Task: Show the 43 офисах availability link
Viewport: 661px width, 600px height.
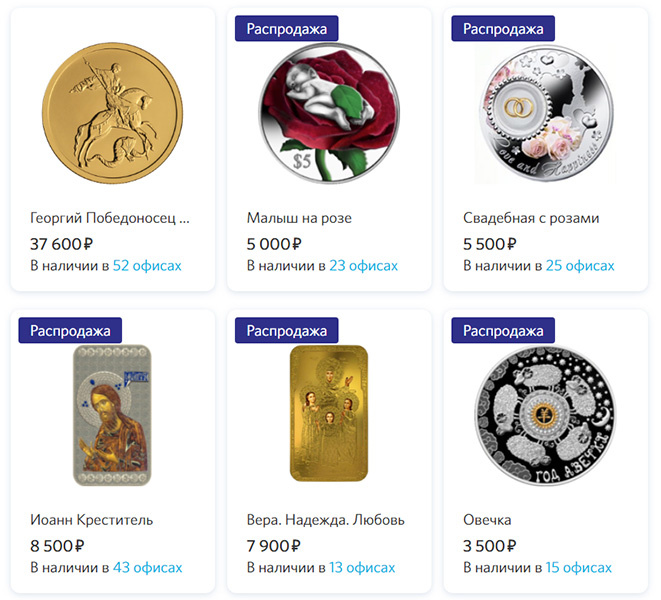Action: click(148, 568)
